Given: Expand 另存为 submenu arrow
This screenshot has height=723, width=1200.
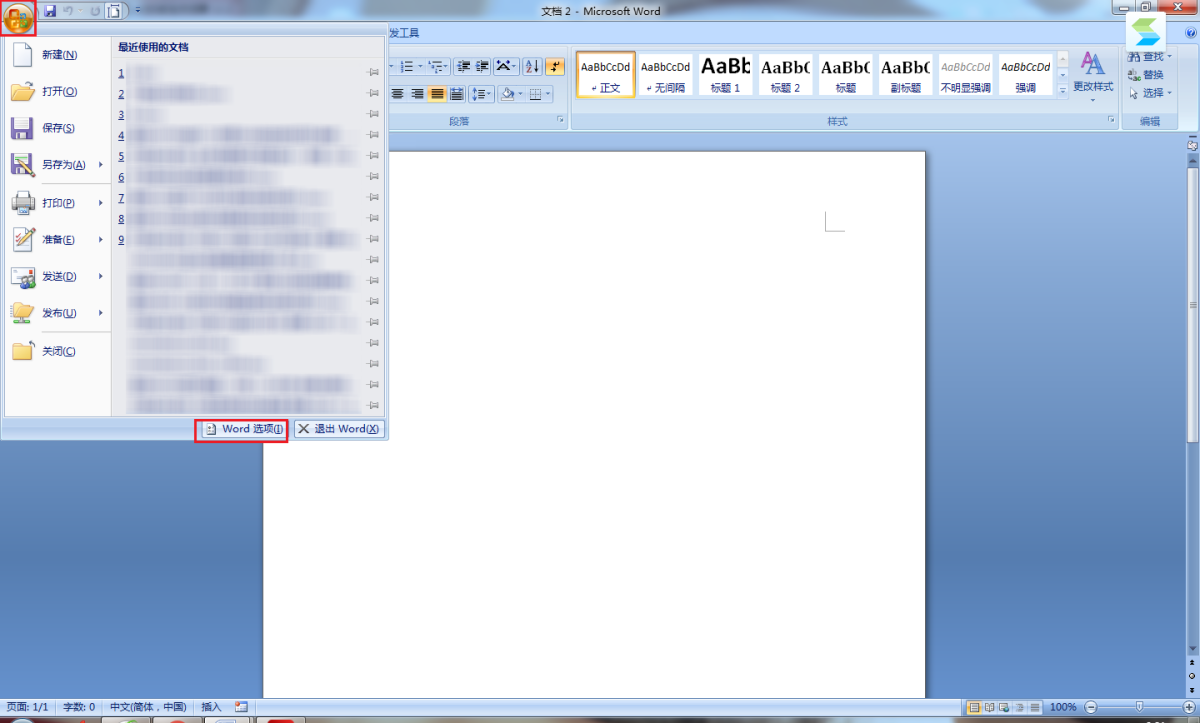Looking at the screenshot, I should (x=101, y=165).
